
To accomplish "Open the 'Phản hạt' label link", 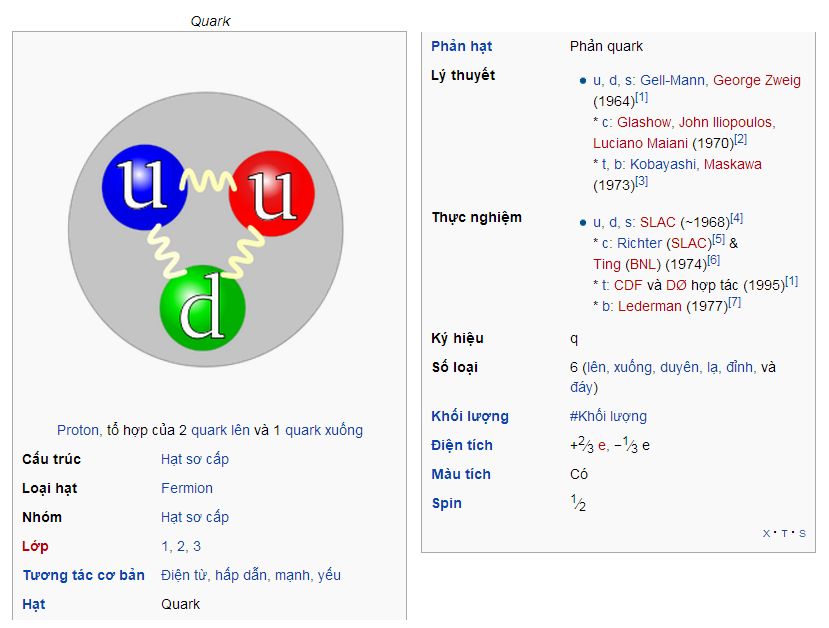I will 462,47.
